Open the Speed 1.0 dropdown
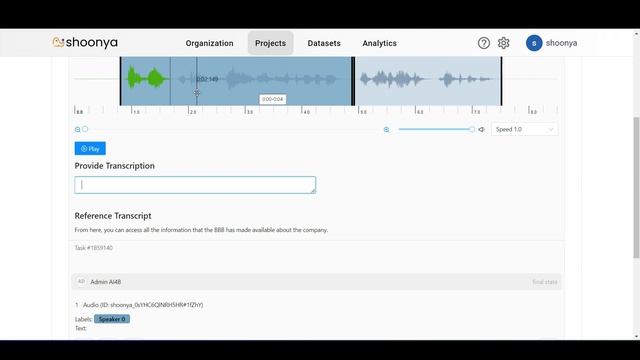The image size is (640, 360). pyautogui.click(x=524, y=129)
